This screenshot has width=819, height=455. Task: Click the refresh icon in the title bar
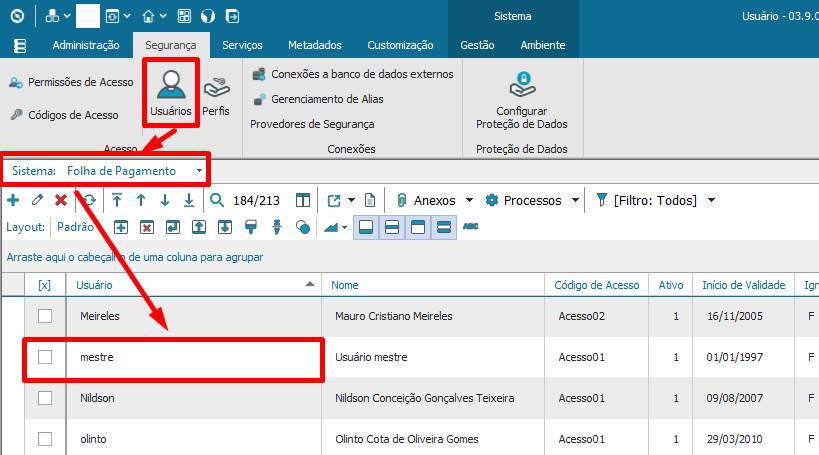coord(17,16)
